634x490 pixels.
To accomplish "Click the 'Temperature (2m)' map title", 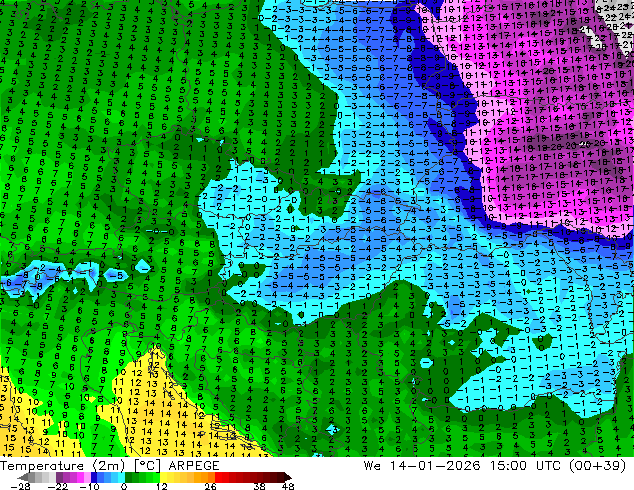I will point(62,466).
